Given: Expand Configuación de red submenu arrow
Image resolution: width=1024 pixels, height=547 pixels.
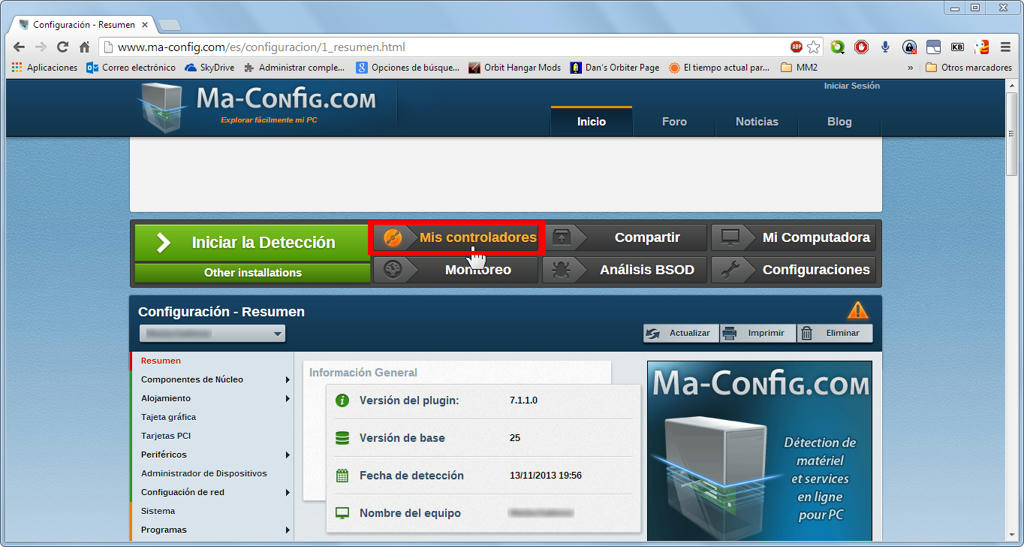Looking at the screenshot, I should pyautogui.click(x=287, y=492).
